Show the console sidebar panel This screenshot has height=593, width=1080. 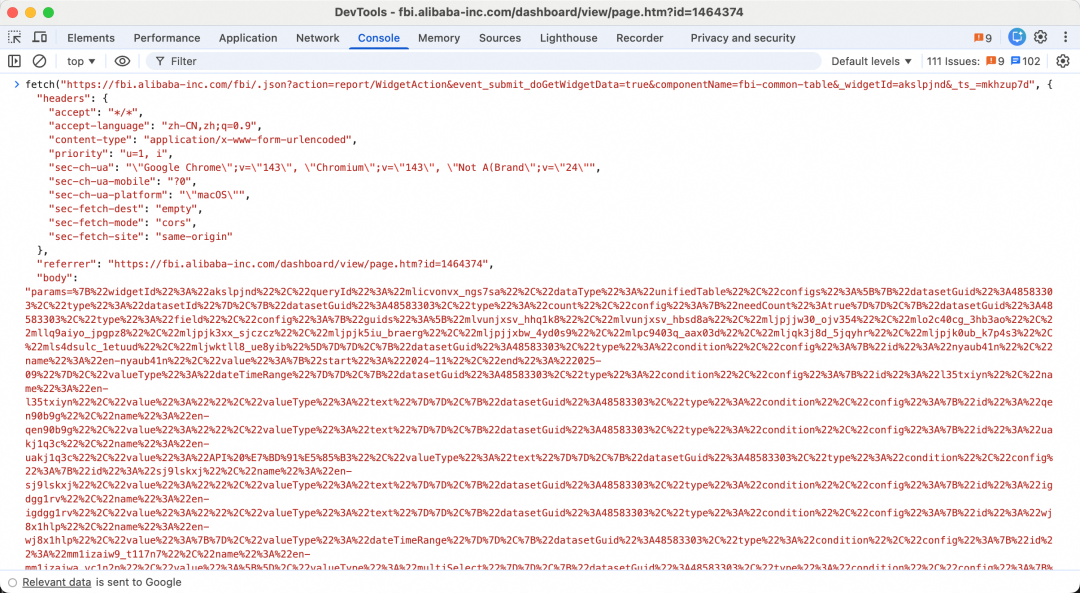click(x=15, y=61)
